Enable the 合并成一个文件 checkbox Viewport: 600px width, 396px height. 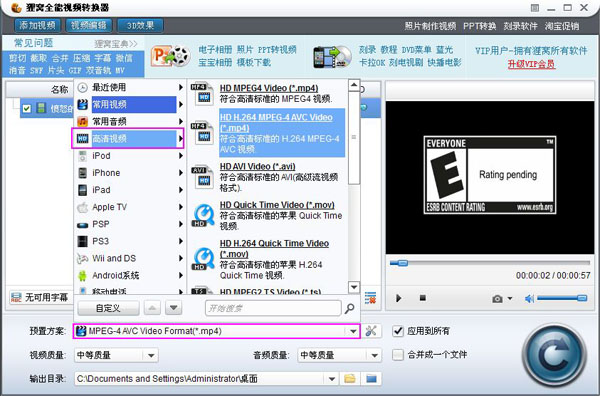pyautogui.click(x=398, y=355)
